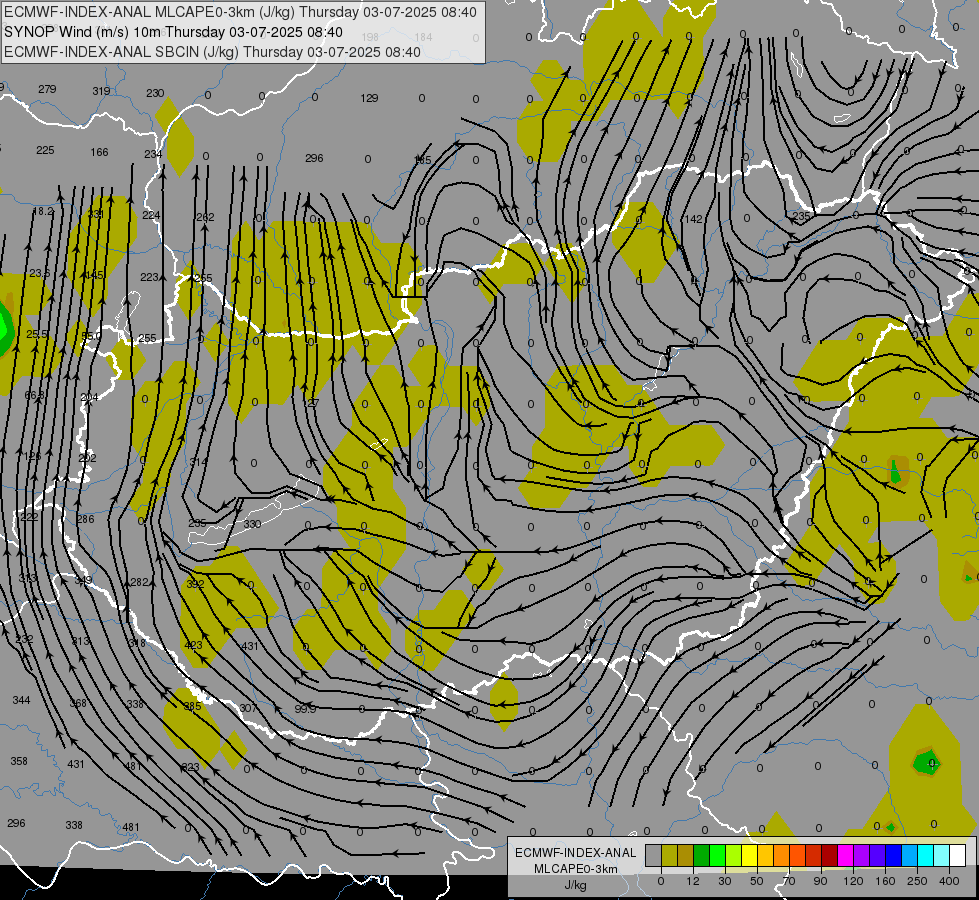The image size is (979, 900).
Task: Click the map value 213
Action: pyautogui.click(x=81, y=641)
